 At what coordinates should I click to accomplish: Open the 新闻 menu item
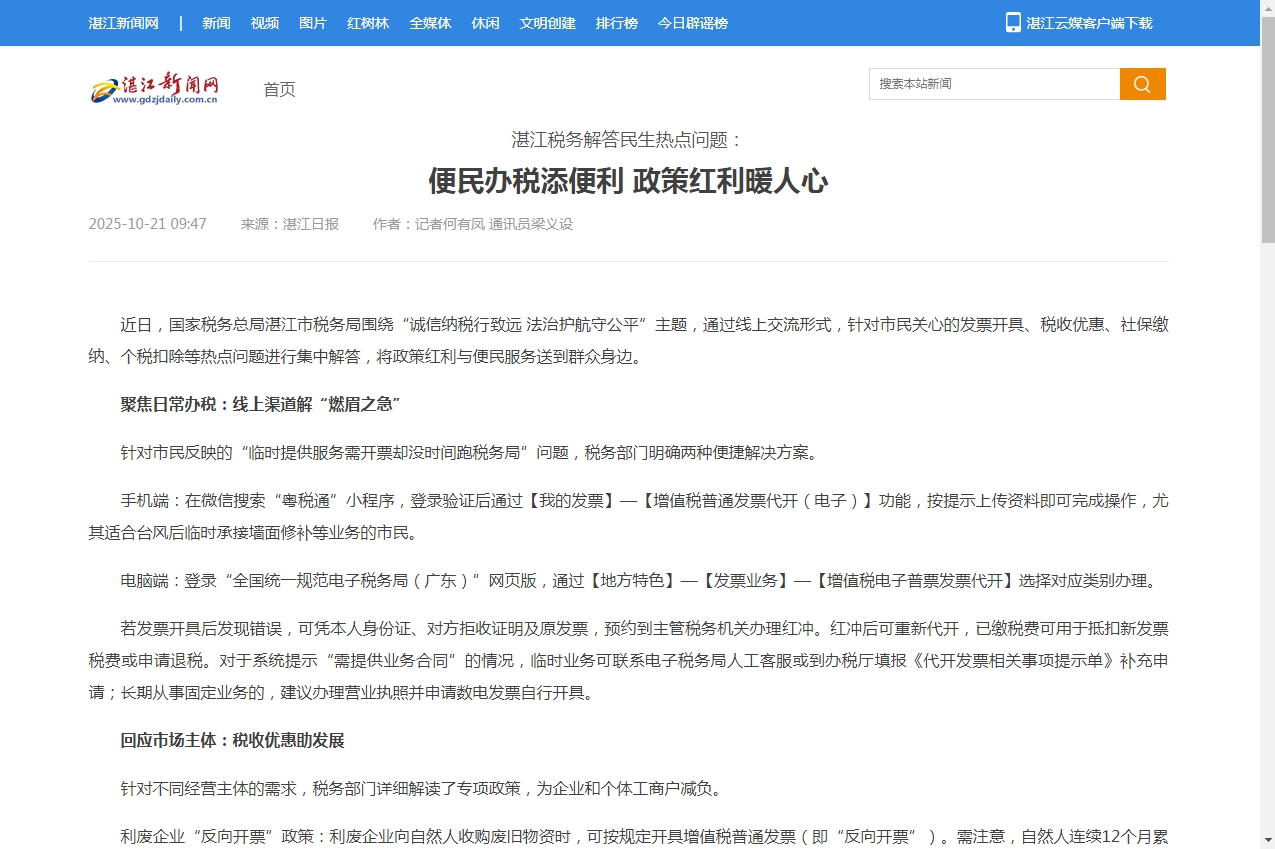[216, 23]
